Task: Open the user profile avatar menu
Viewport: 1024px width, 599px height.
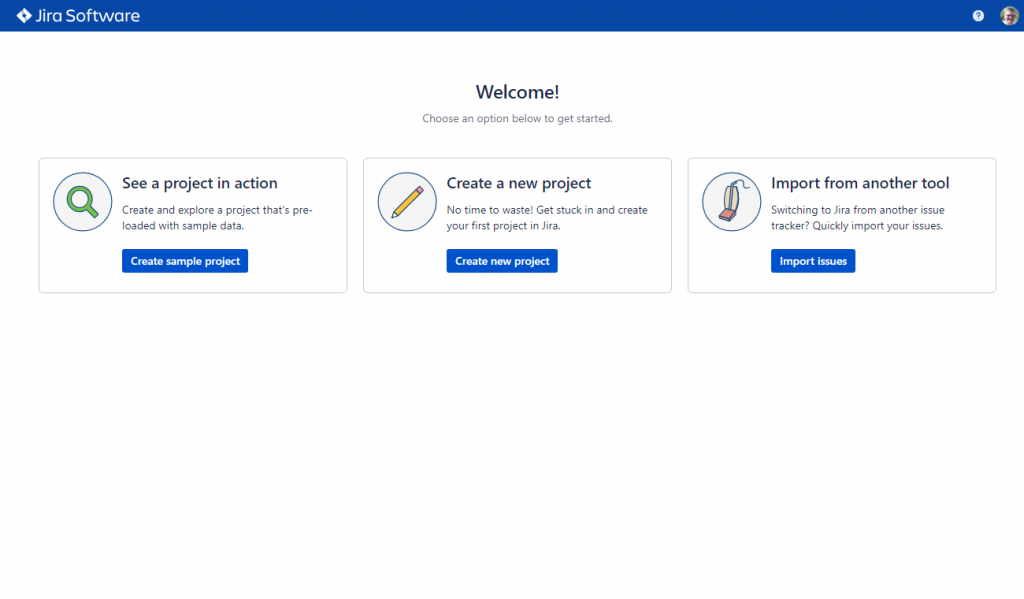Action: pyautogui.click(x=1009, y=16)
